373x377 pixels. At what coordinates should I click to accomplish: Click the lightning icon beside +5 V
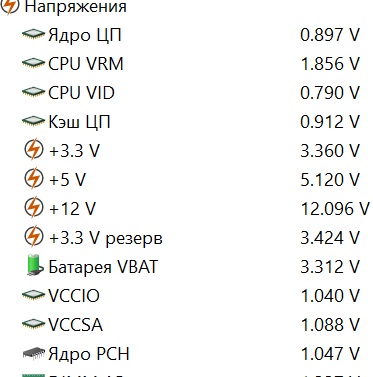click(x=34, y=179)
